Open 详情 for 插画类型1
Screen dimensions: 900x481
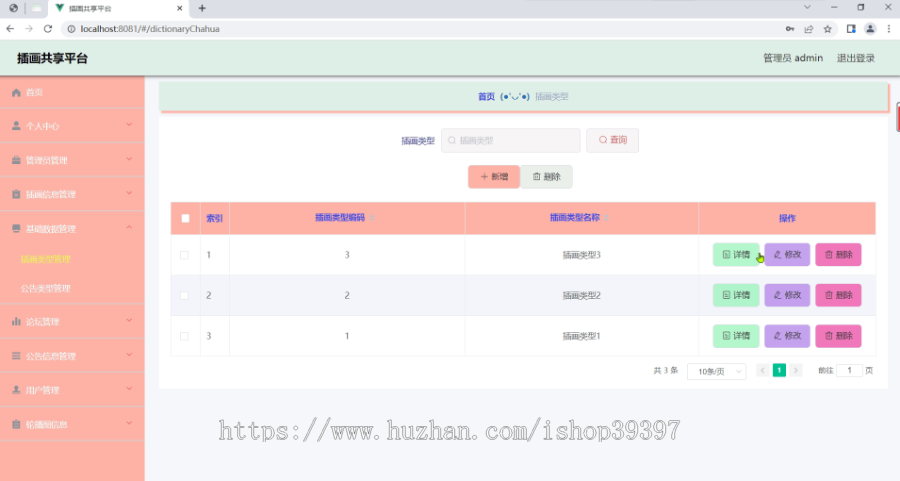tap(736, 336)
